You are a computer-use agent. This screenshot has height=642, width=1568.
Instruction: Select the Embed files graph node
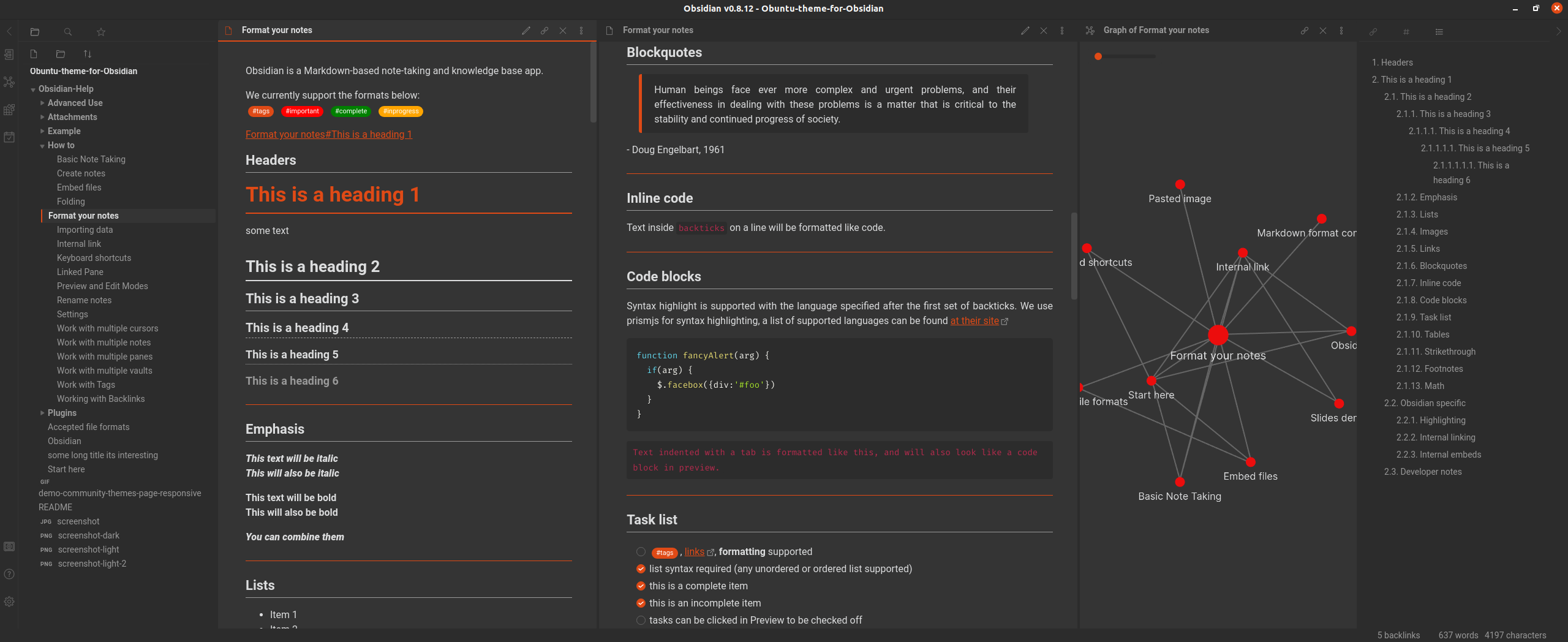[x=1251, y=462]
